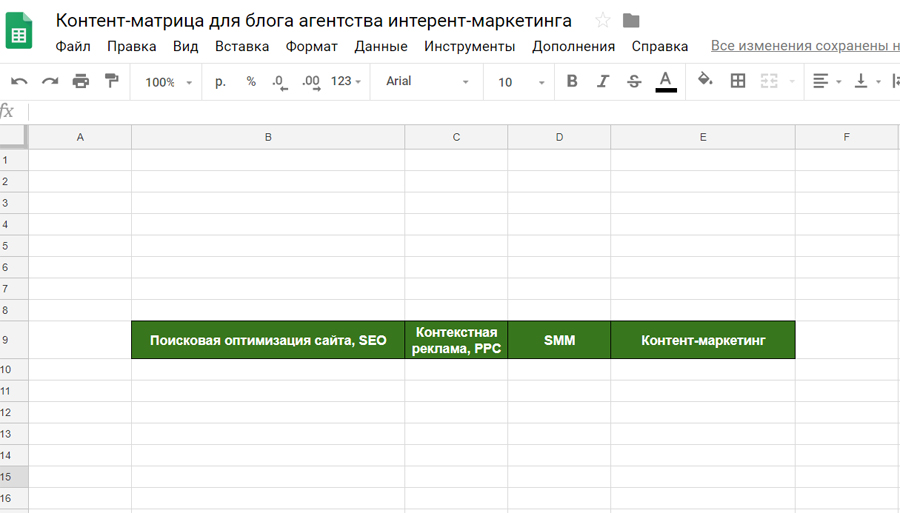The width and height of the screenshot is (900, 513).
Task: Open the 100% zoom dropdown
Action: pos(168,82)
